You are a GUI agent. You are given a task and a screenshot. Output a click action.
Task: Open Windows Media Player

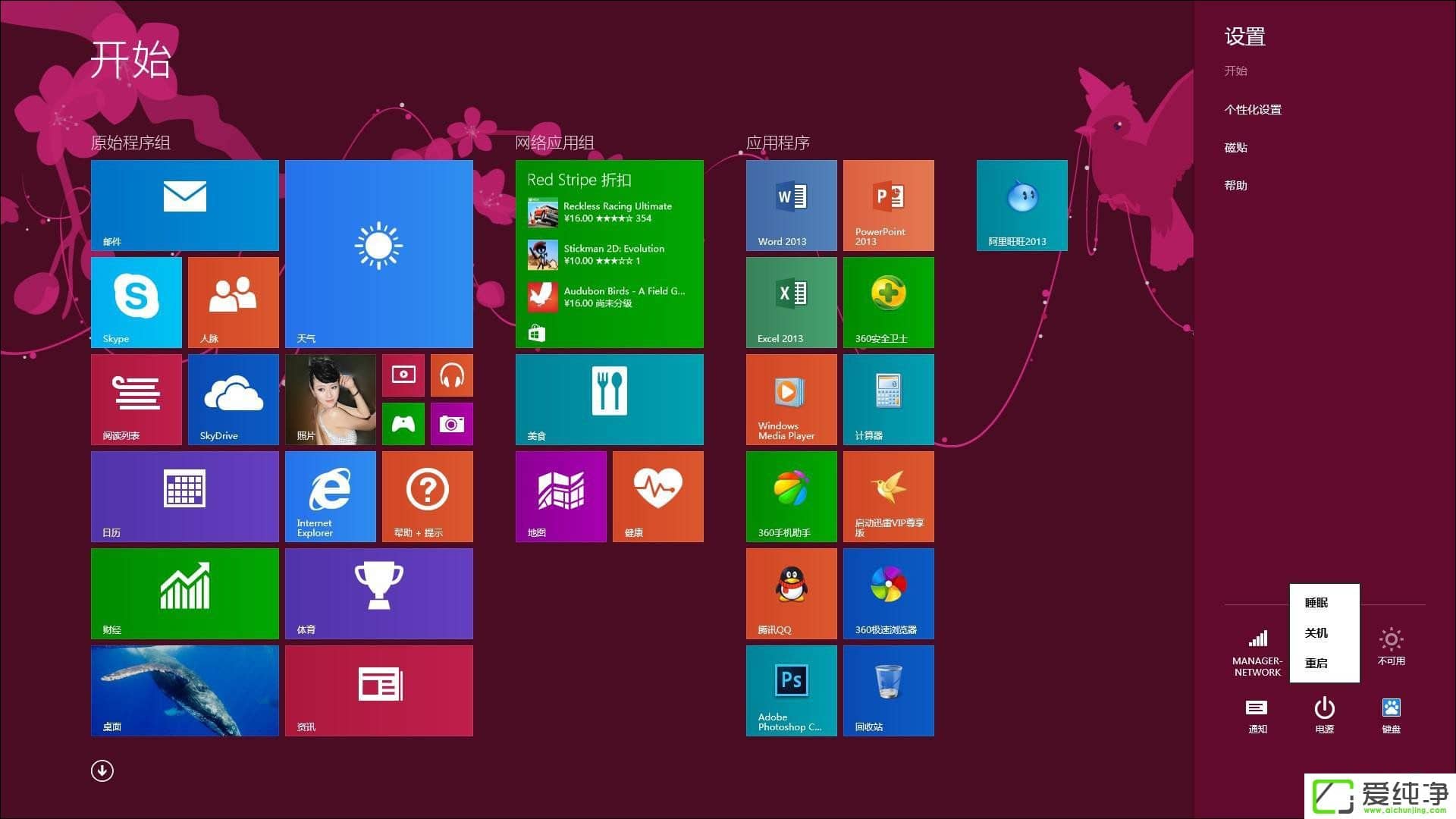[790, 399]
